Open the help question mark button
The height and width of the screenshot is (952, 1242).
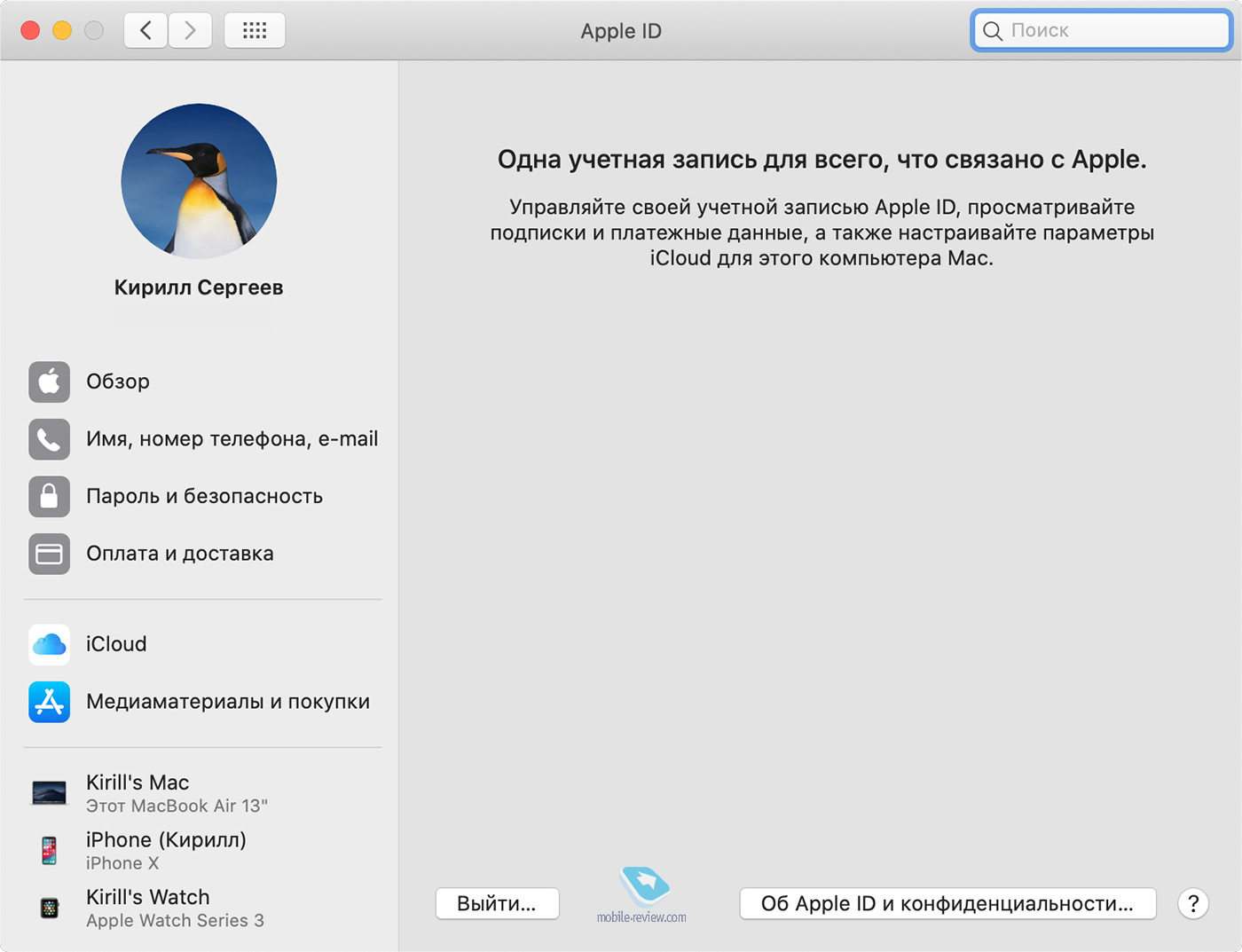1193,904
